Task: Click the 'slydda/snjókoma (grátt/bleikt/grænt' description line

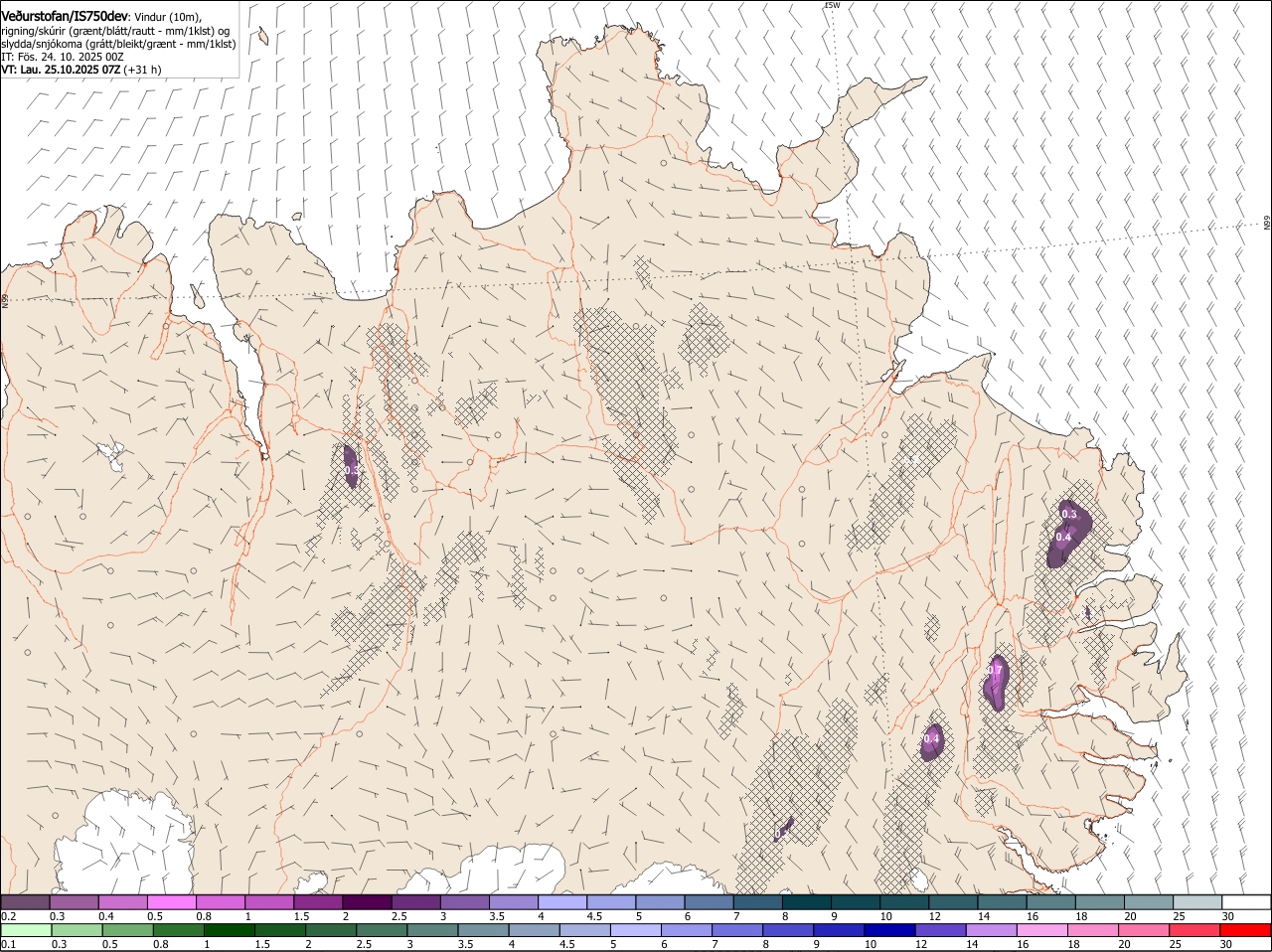Action: tap(118, 44)
